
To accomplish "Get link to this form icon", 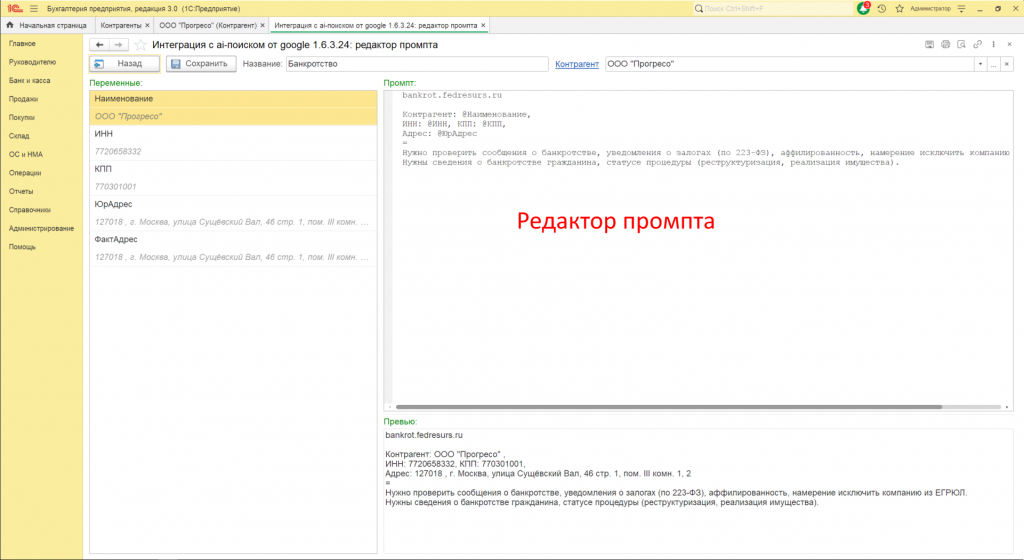I will (x=978, y=45).
